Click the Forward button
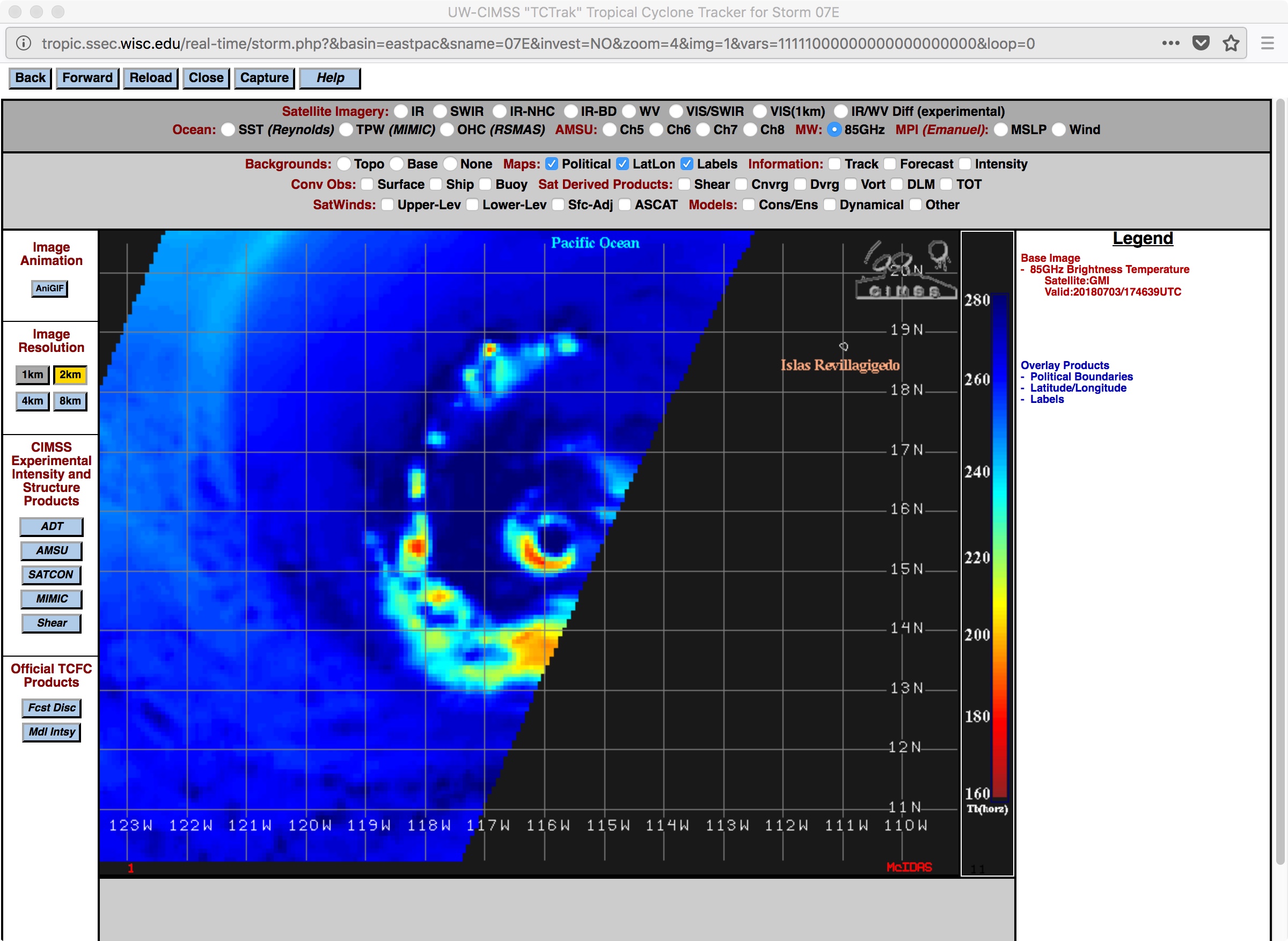 [x=87, y=78]
